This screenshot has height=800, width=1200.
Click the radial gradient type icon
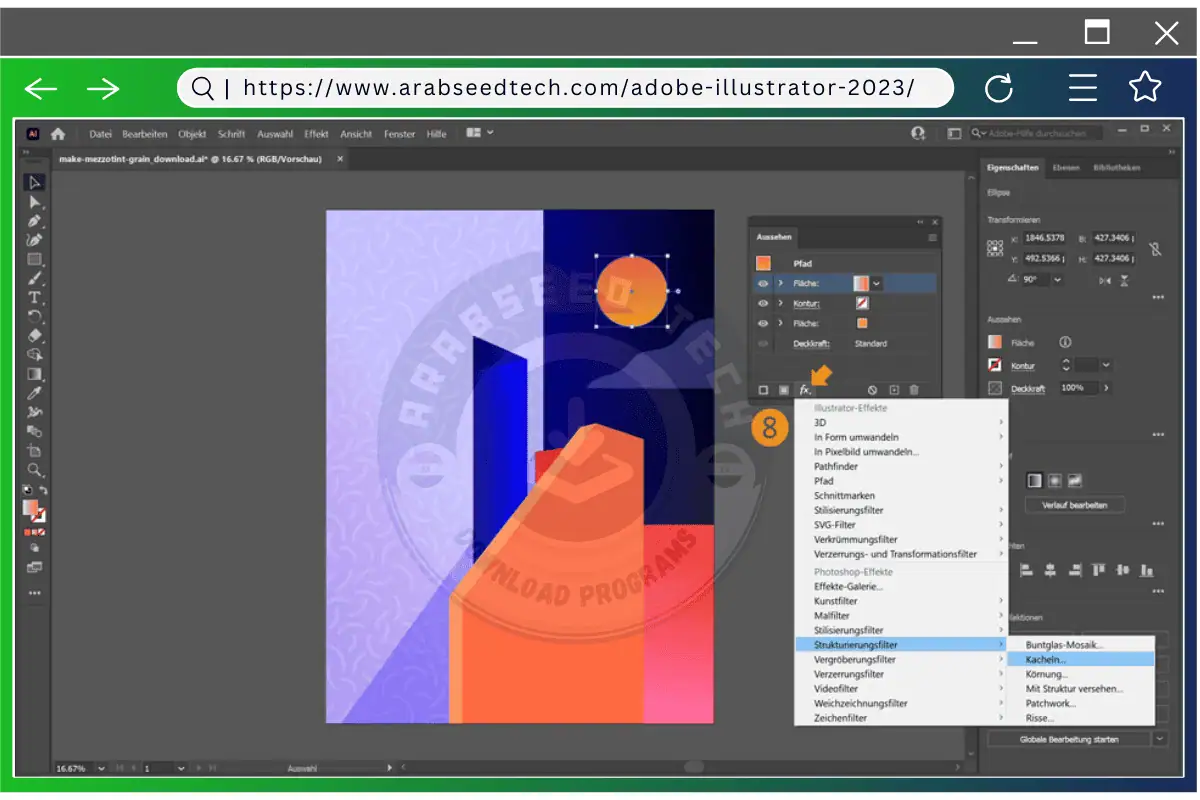click(1055, 480)
